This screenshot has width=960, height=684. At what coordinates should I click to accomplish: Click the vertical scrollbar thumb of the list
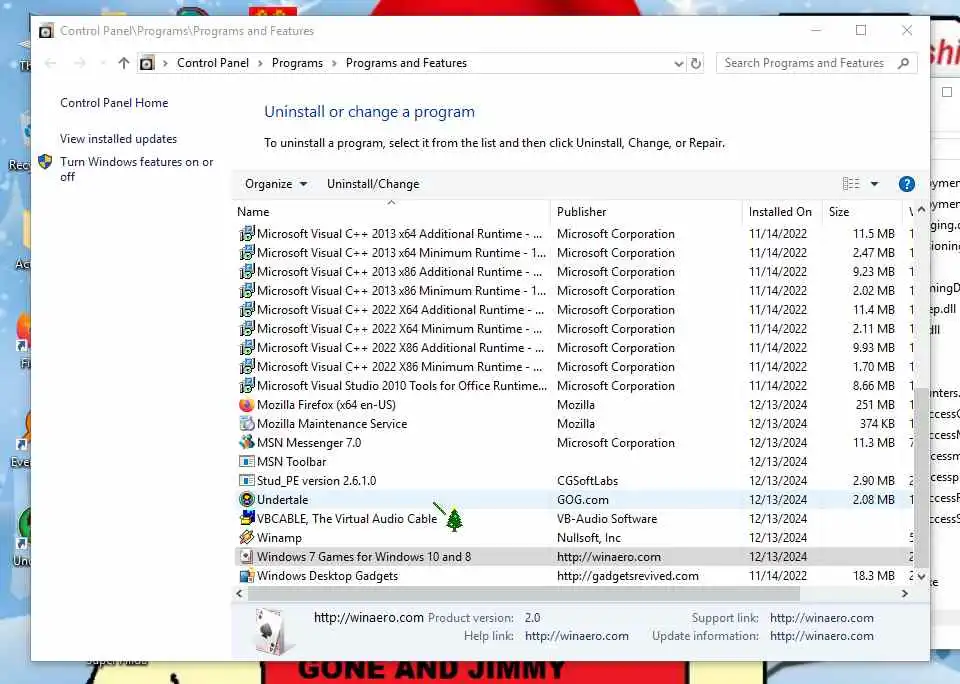[x=921, y=478]
